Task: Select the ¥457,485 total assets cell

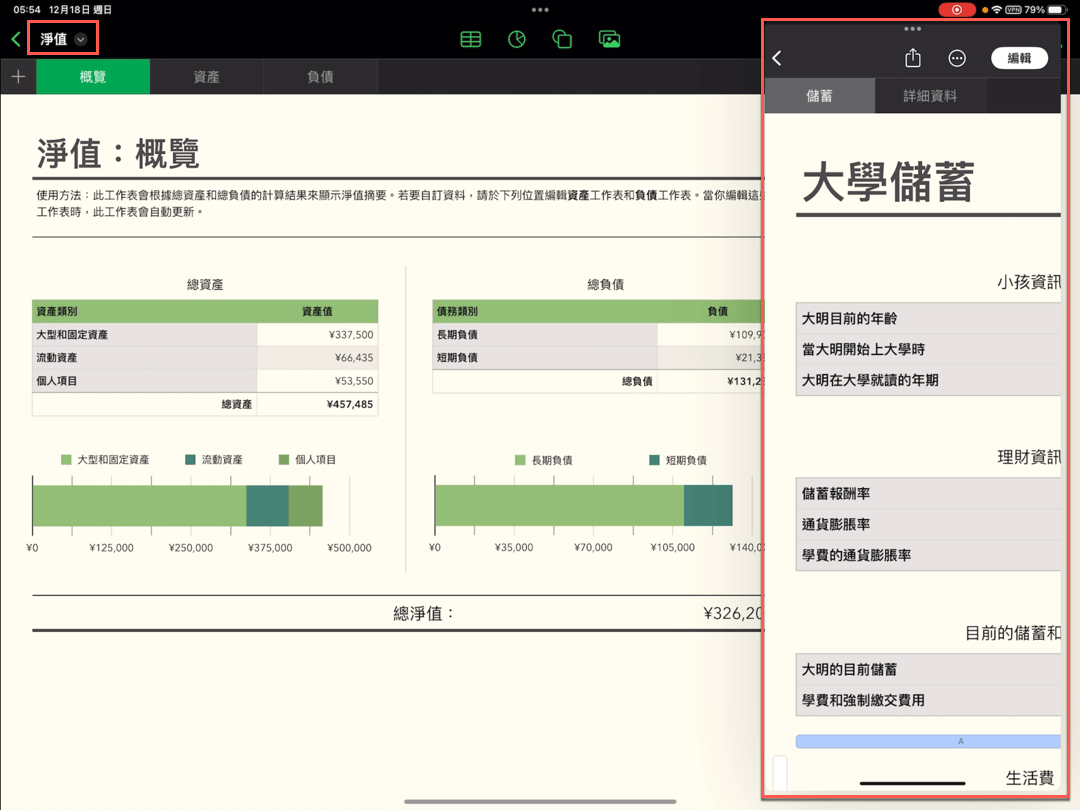Action: [x=318, y=404]
